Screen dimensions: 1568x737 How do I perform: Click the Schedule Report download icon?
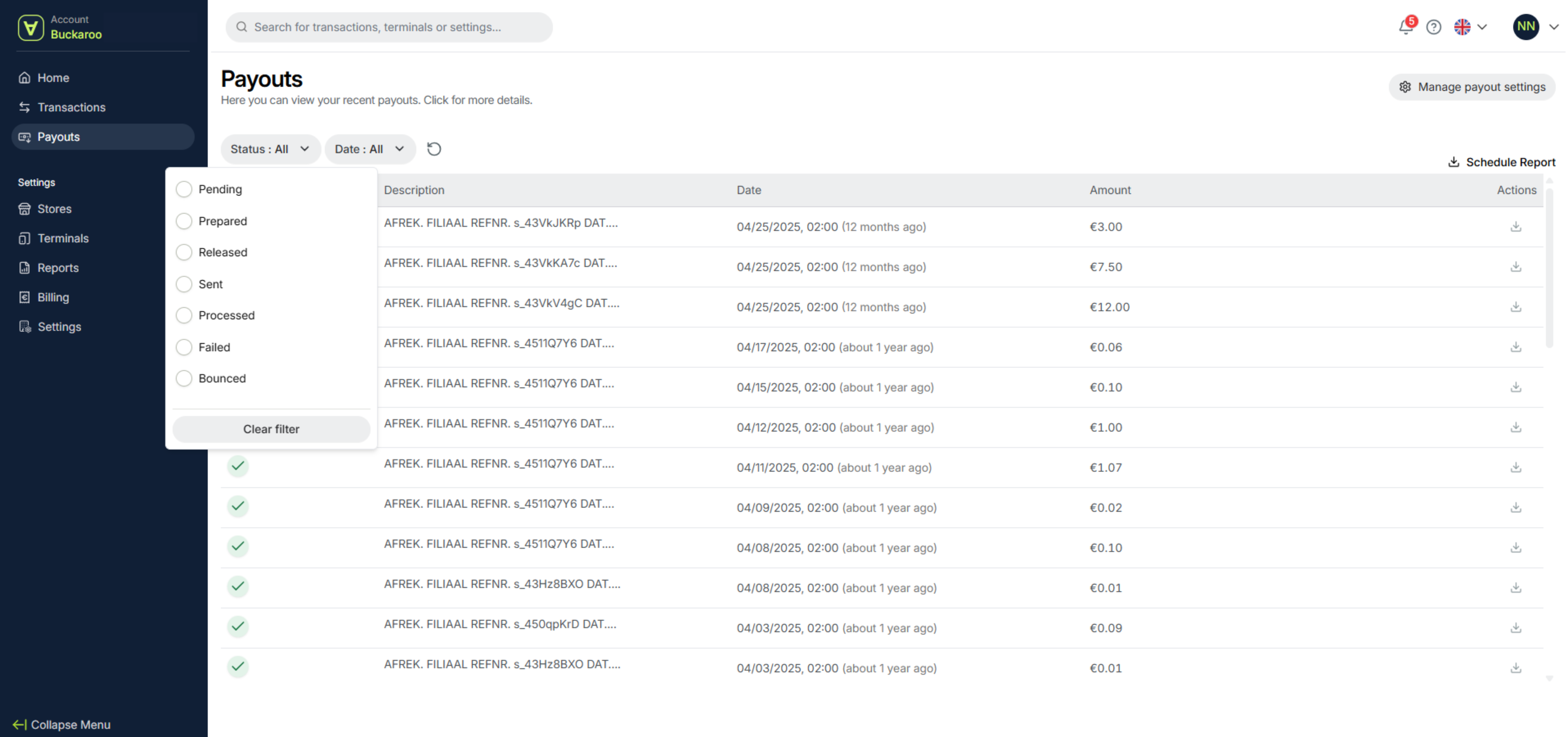click(1453, 162)
